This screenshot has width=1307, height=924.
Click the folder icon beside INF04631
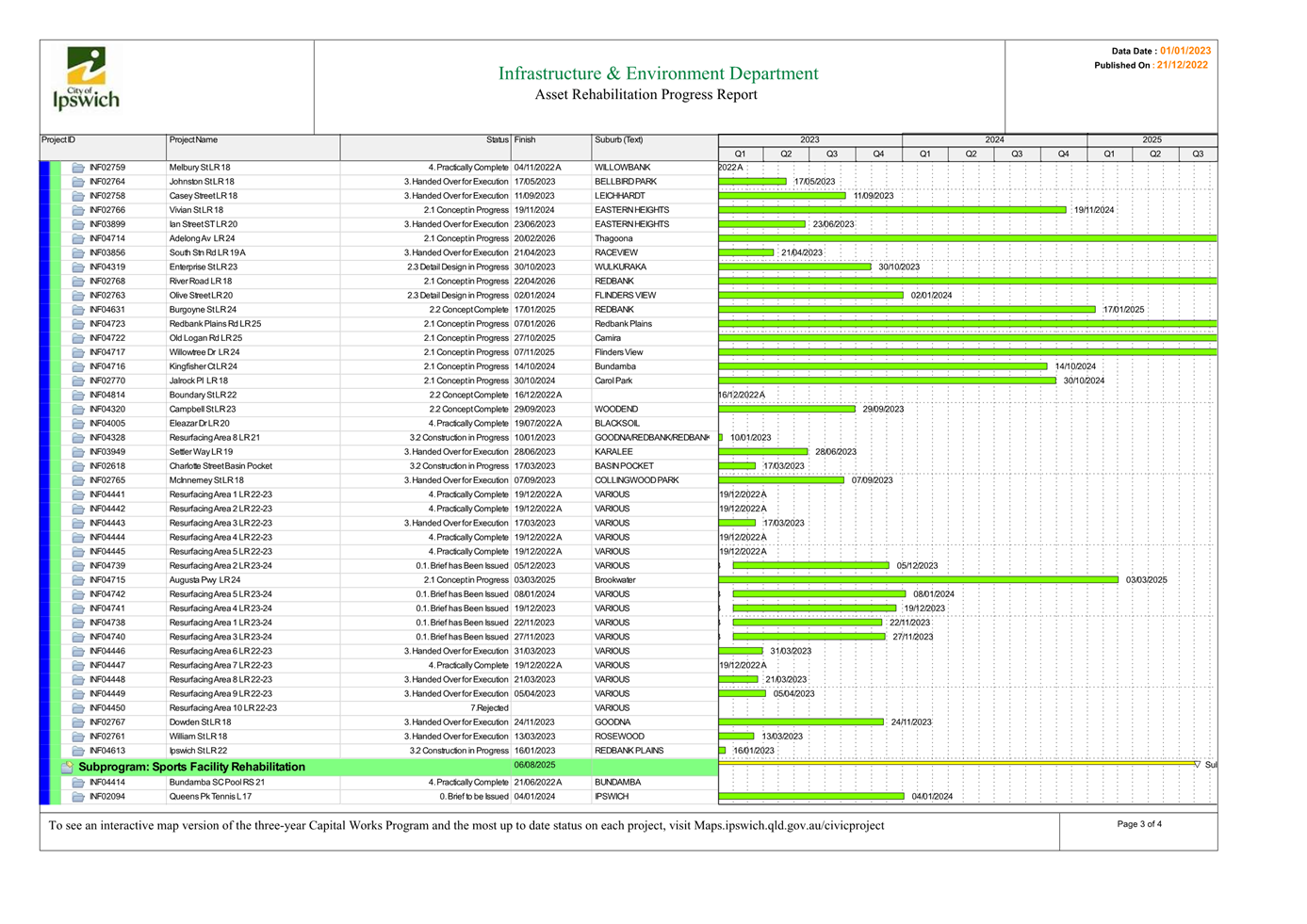click(x=78, y=309)
